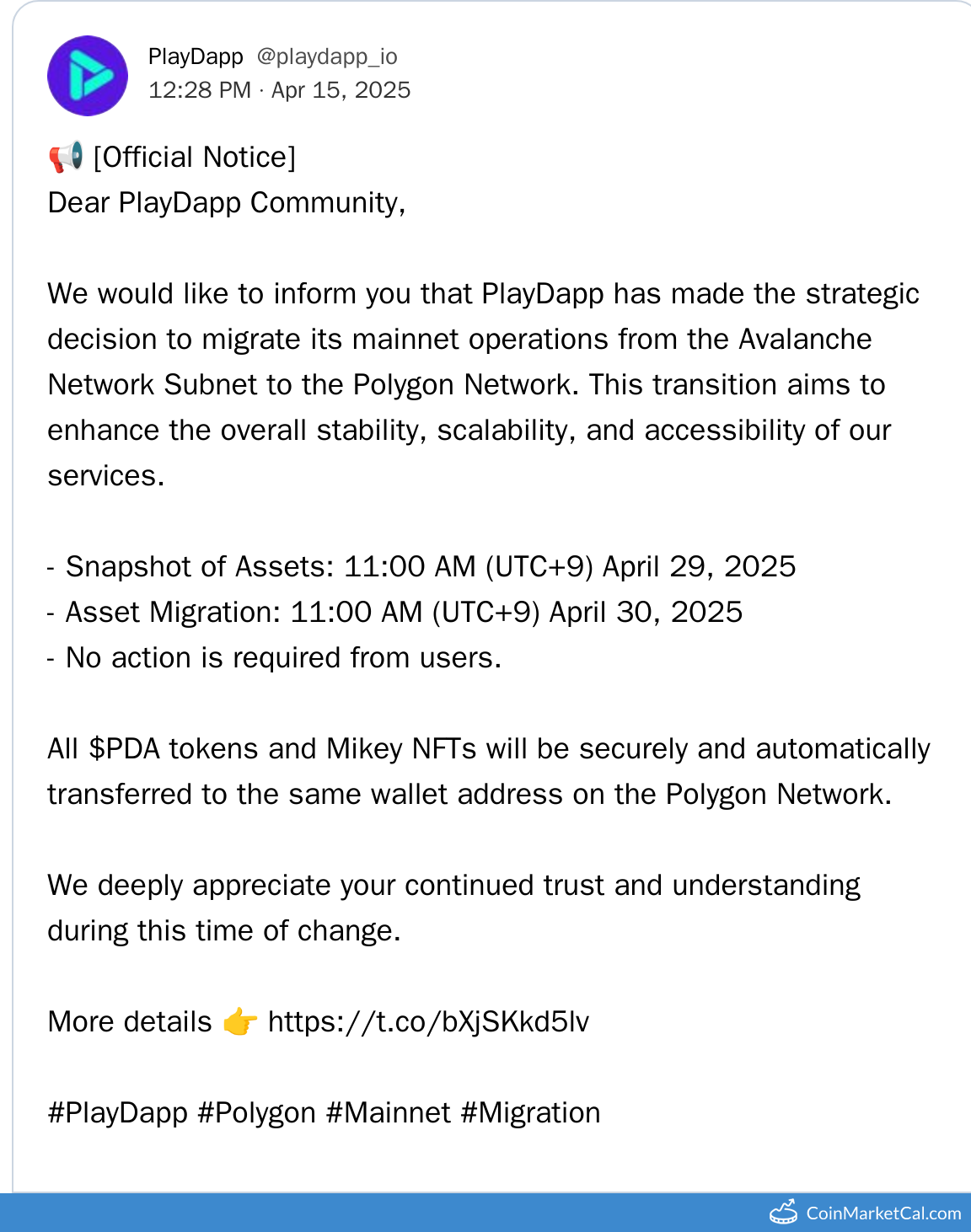This screenshot has height=1232, width=971.
Task: Open the t.co/bXjSKkd5lv details link
Action: click(428, 1021)
